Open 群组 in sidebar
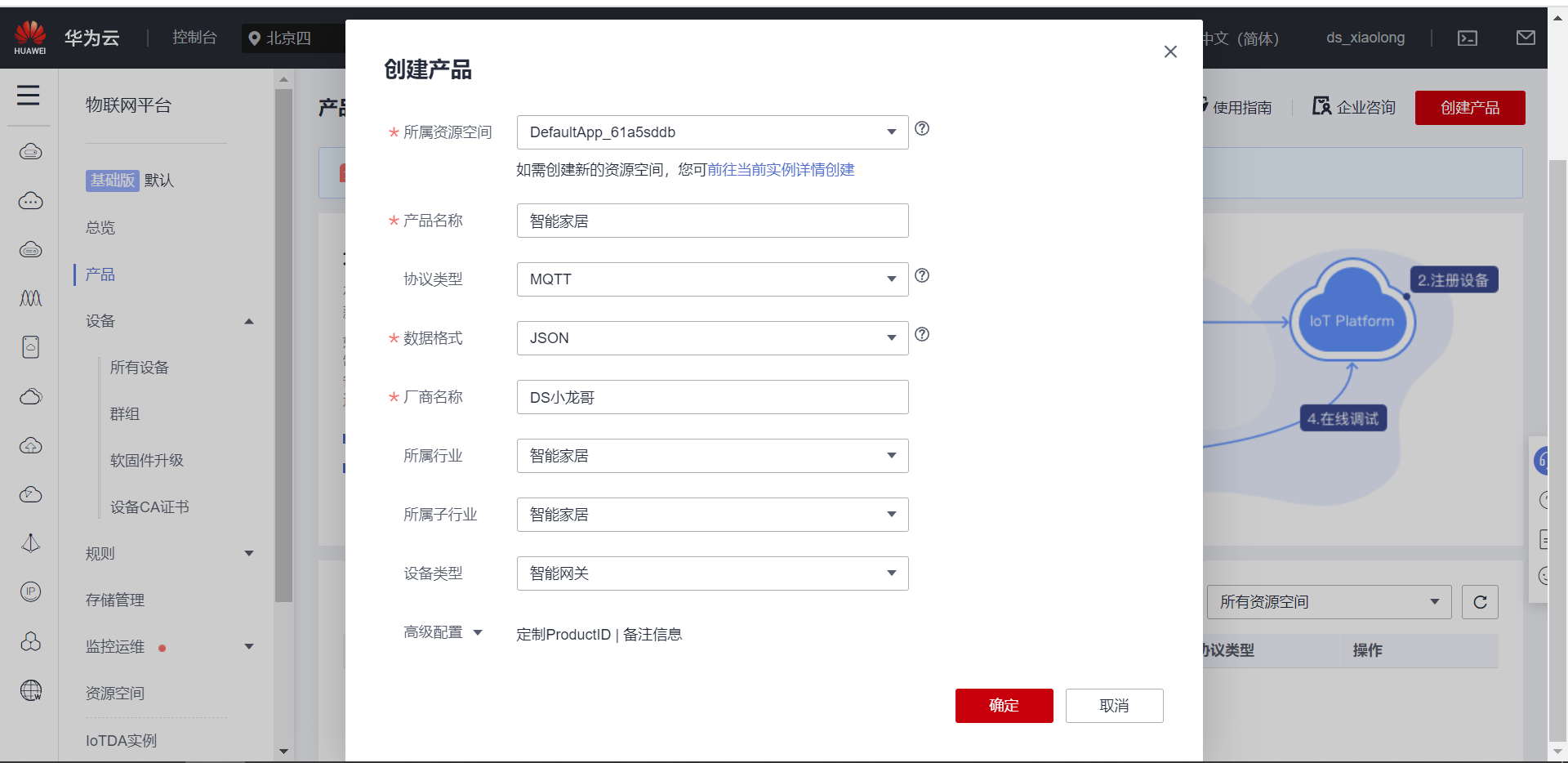 pyautogui.click(x=125, y=414)
